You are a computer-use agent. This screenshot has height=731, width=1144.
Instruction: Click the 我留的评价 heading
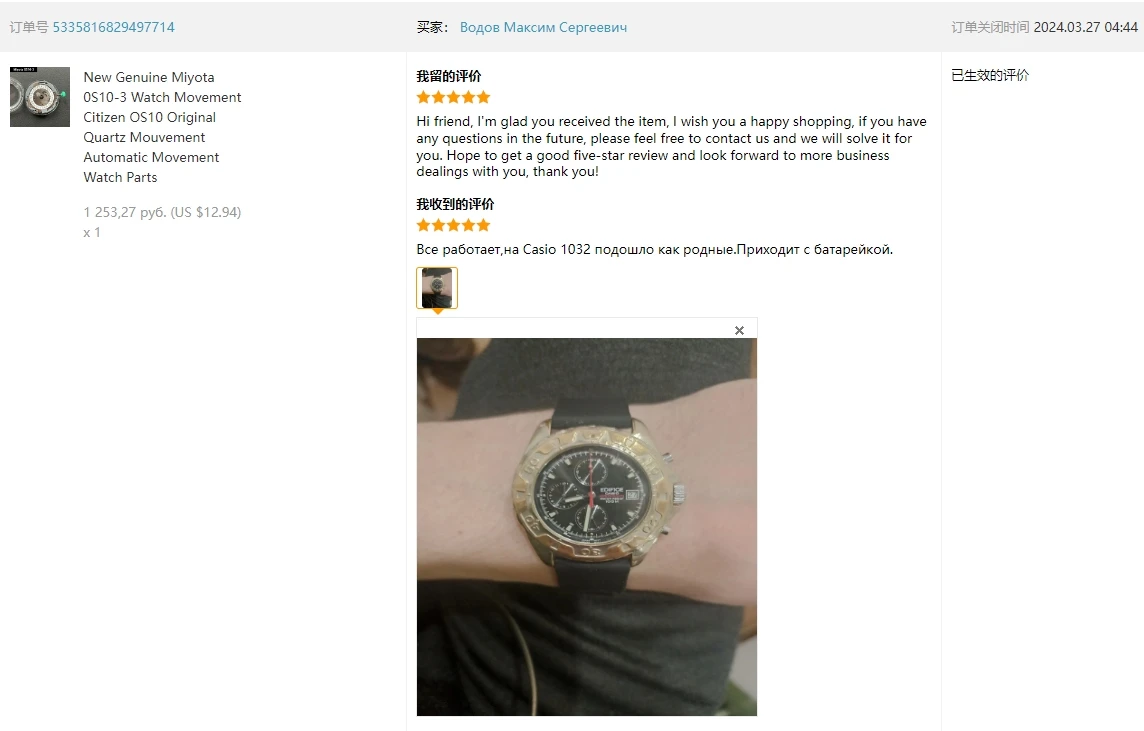click(449, 76)
